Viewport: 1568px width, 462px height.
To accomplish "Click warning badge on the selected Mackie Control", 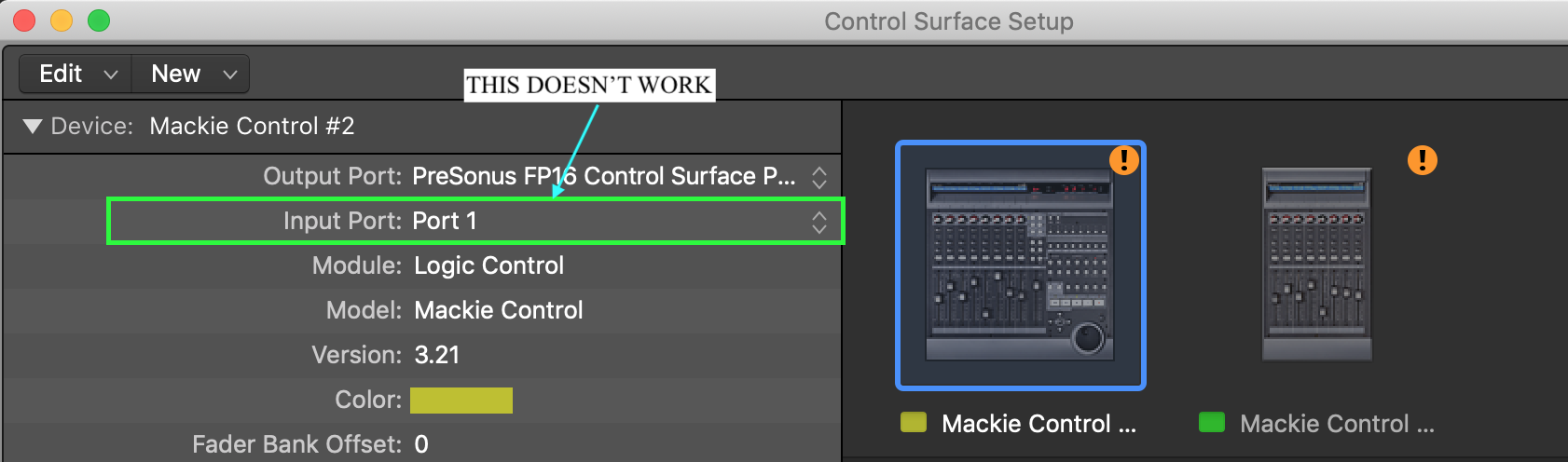I will pyautogui.click(x=1123, y=160).
